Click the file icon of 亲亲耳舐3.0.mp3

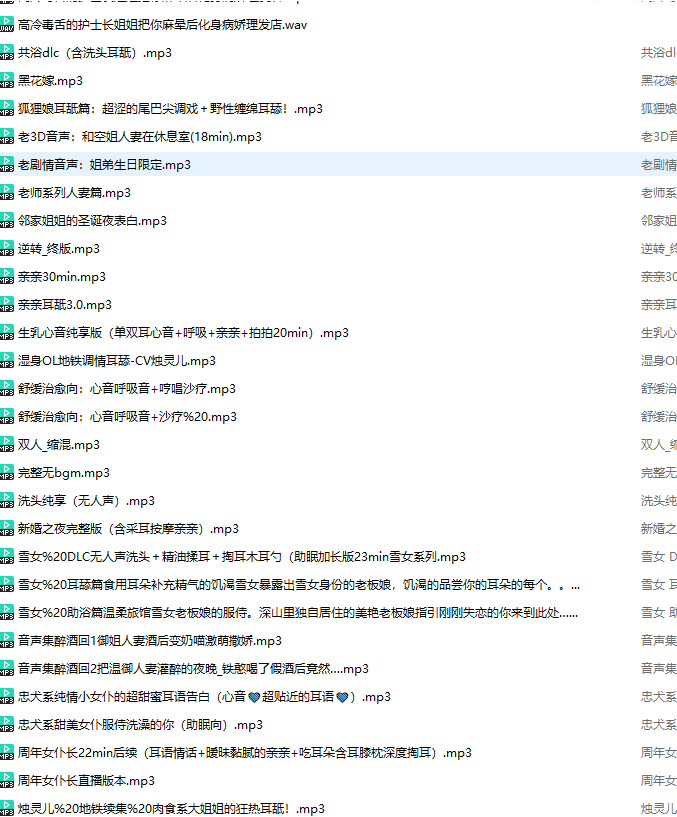(x=7, y=305)
